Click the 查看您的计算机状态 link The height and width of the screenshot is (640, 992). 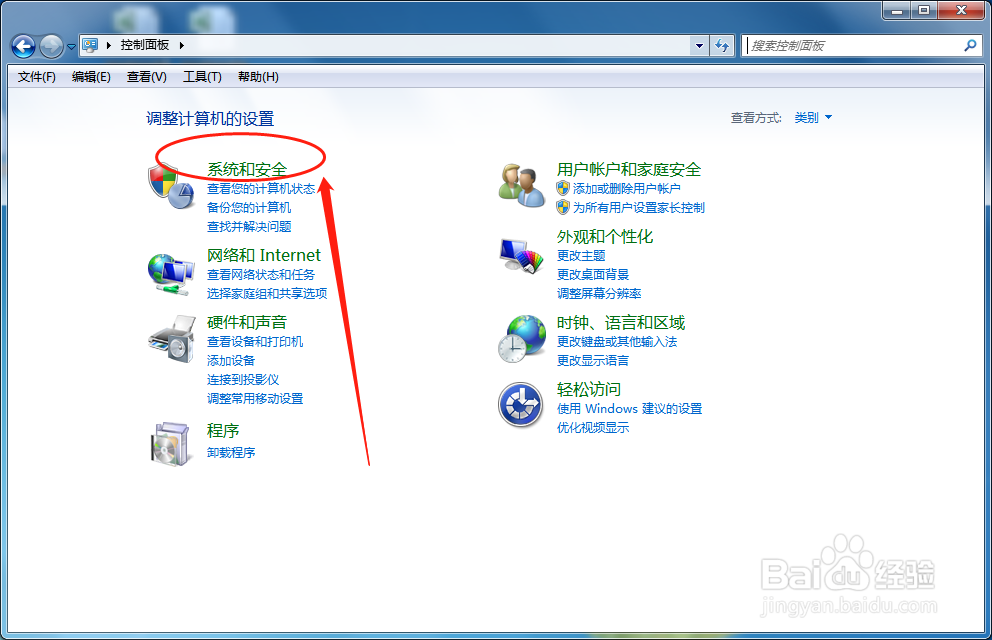tap(261, 188)
